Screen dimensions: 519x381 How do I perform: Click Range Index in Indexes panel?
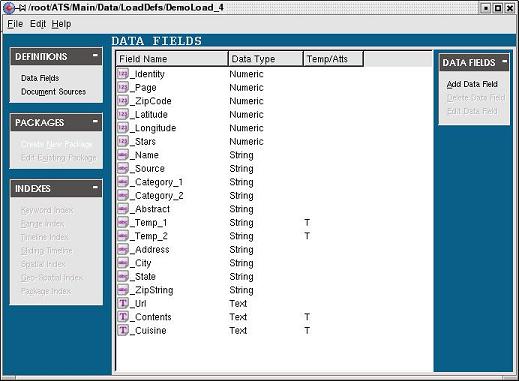[42, 224]
